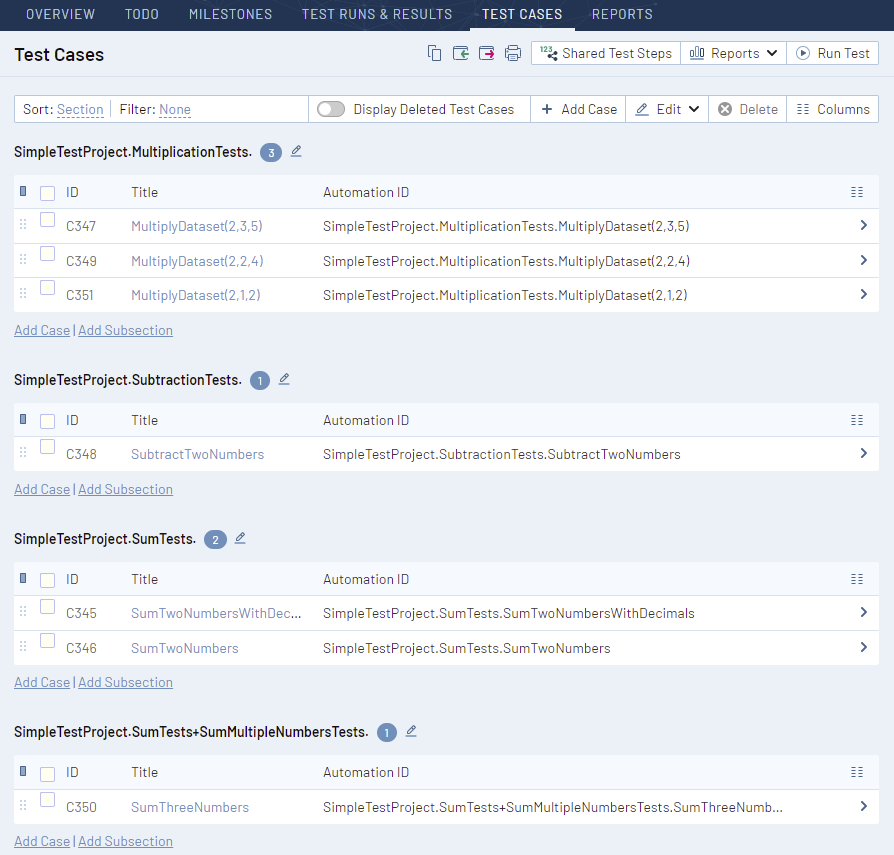Expand details chevron for case C351
Image resolution: width=894 pixels, height=855 pixels.
pos(864,295)
